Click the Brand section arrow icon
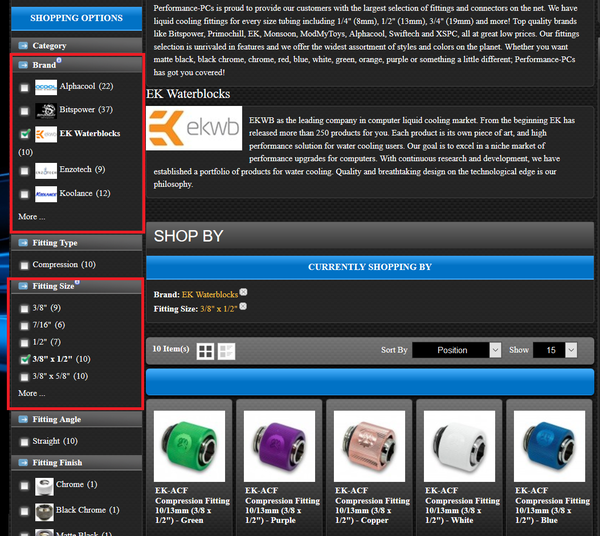This screenshot has height=536, width=600. point(23,65)
